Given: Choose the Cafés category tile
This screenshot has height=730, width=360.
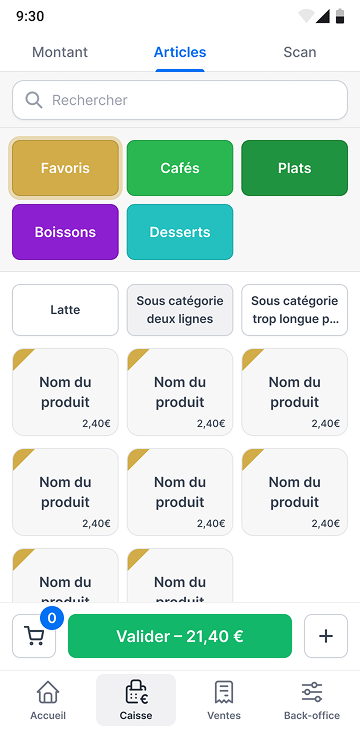Looking at the screenshot, I should pos(180,168).
